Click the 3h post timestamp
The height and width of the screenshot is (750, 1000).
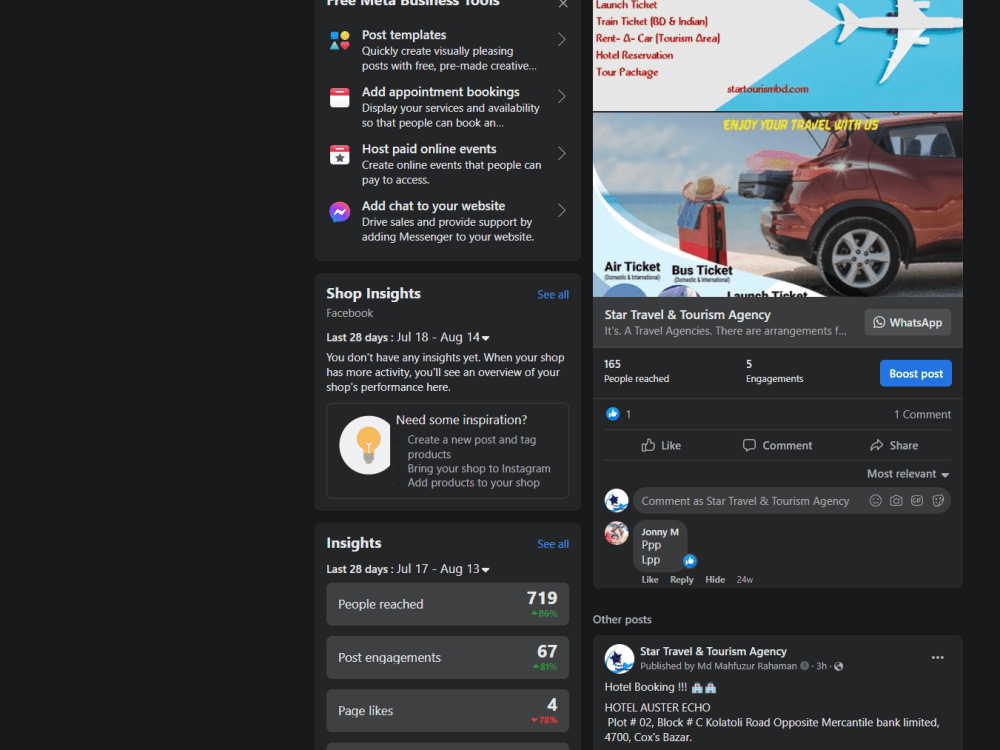click(x=821, y=666)
